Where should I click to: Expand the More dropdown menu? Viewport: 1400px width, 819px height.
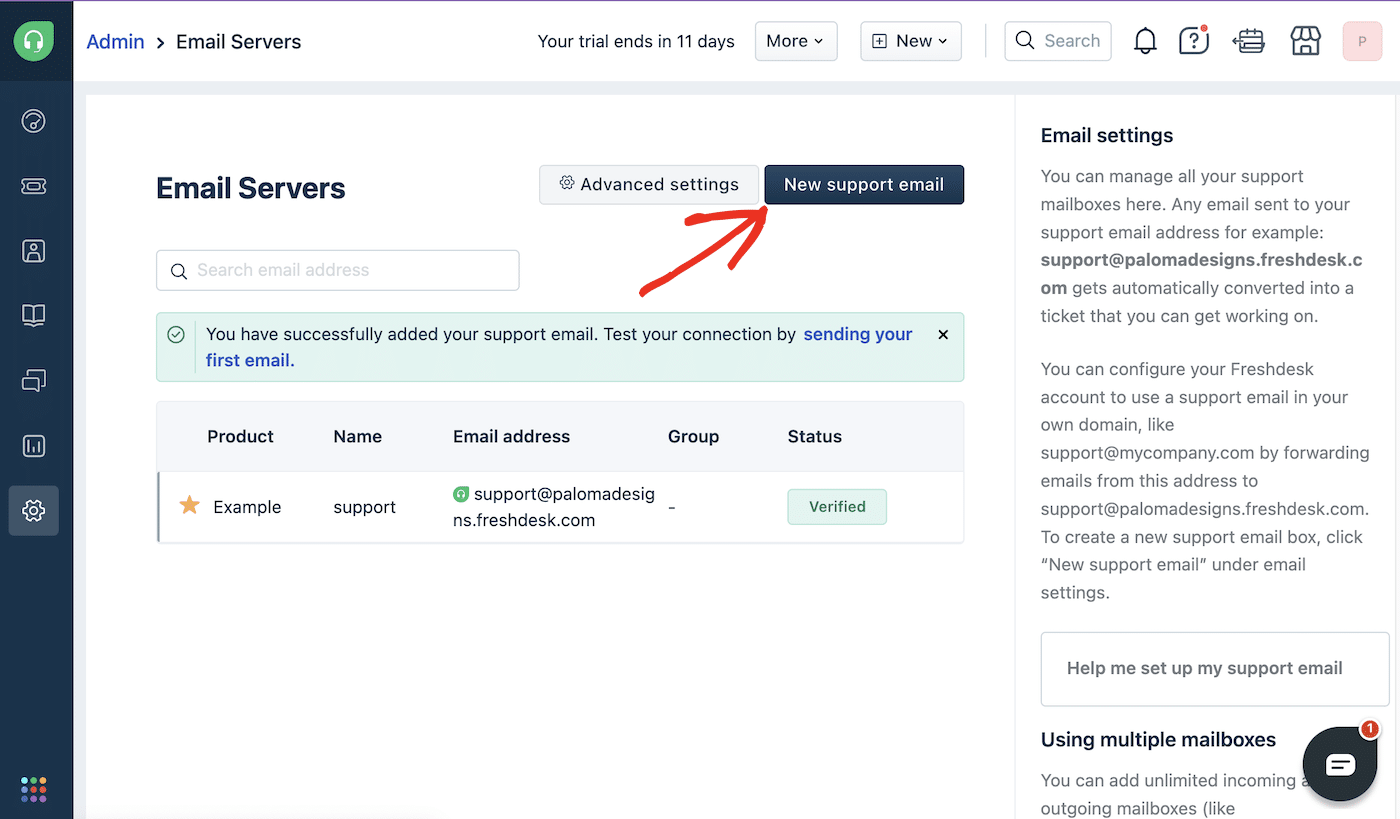pyautogui.click(x=796, y=41)
